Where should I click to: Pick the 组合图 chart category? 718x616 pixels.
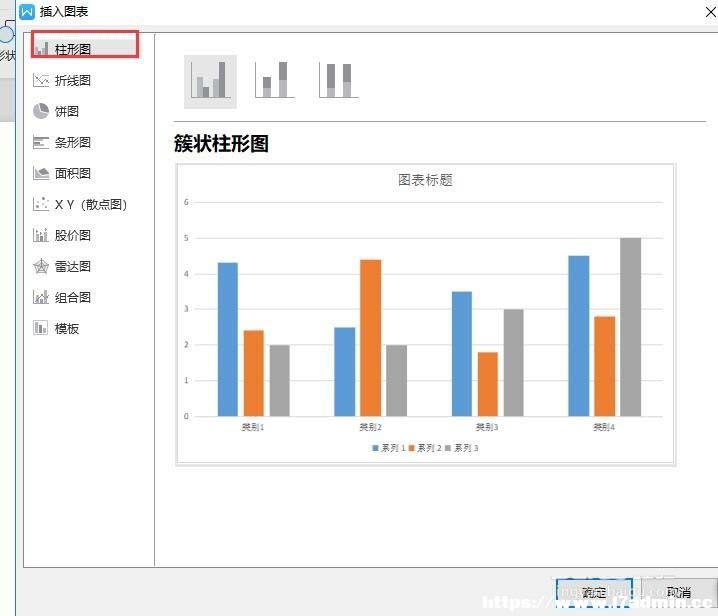coord(72,298)
